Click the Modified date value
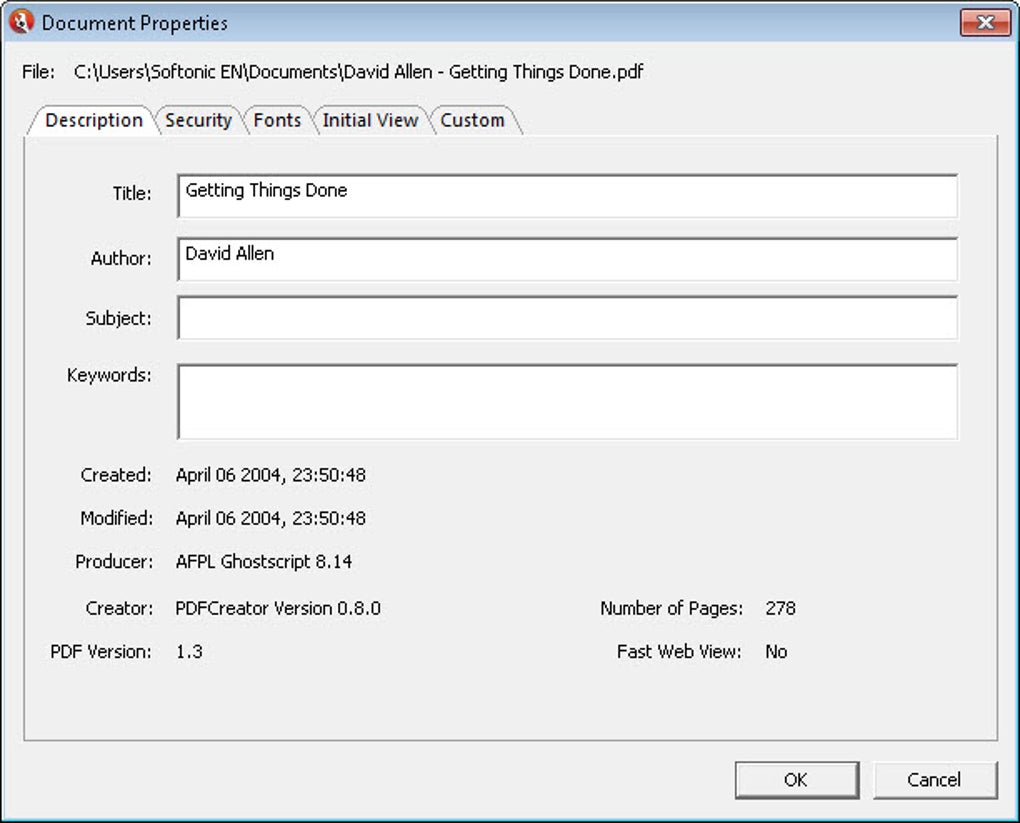The width and height of the screenshot is (1020, 823). [271, 519]
